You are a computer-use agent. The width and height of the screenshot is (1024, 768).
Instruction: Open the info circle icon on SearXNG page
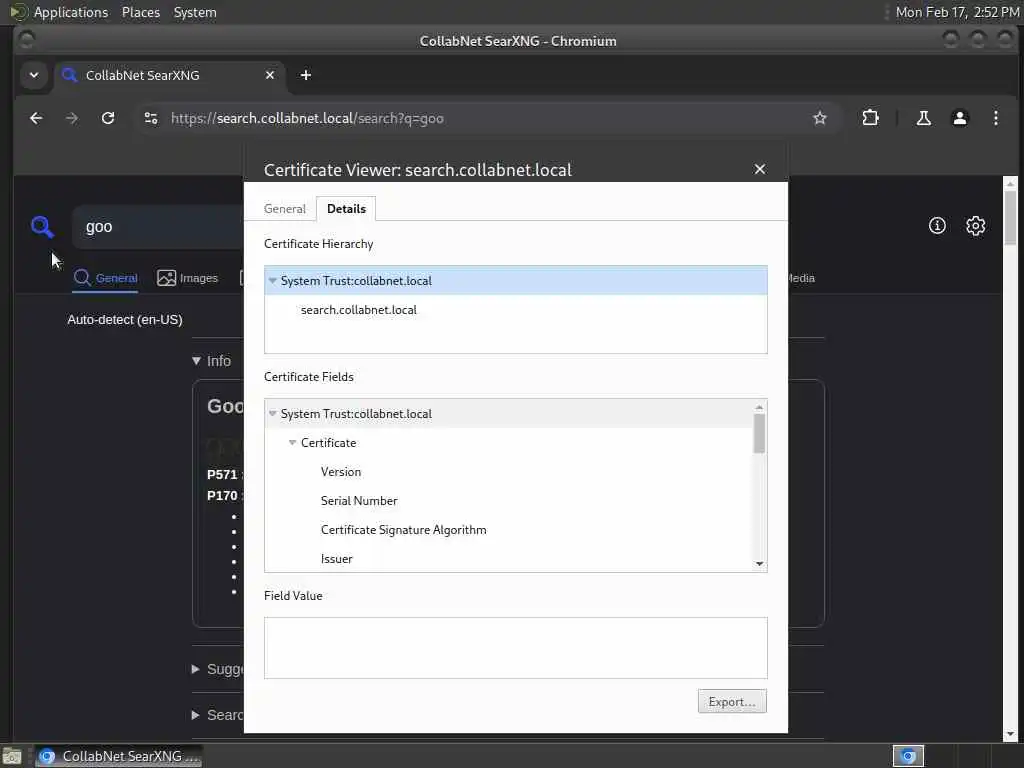pyautogui.click(x=937, y=226)
